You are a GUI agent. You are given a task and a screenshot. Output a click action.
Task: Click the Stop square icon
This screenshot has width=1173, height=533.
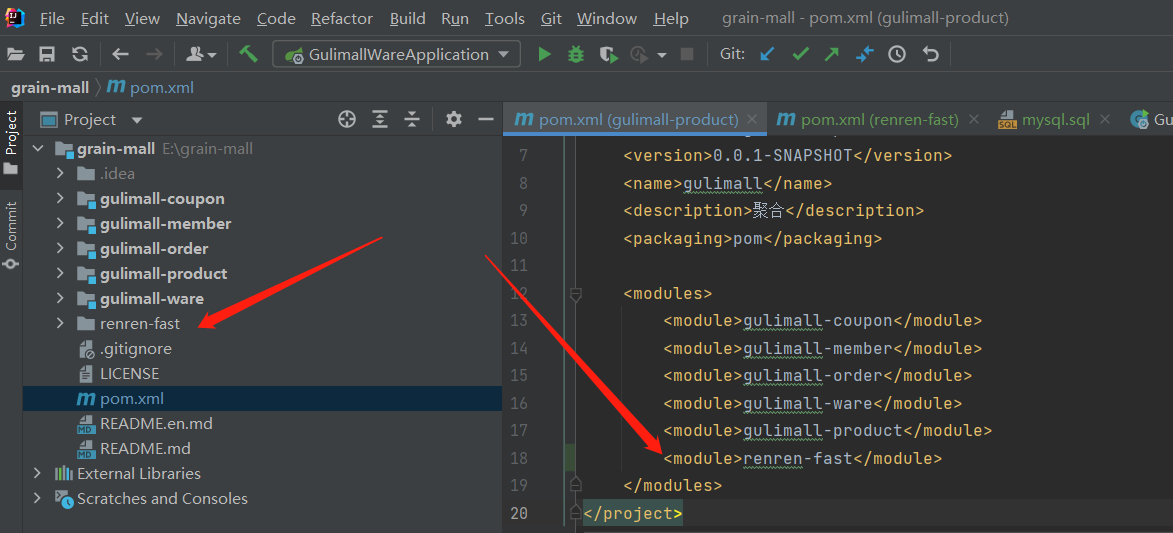tap(687, 55)
